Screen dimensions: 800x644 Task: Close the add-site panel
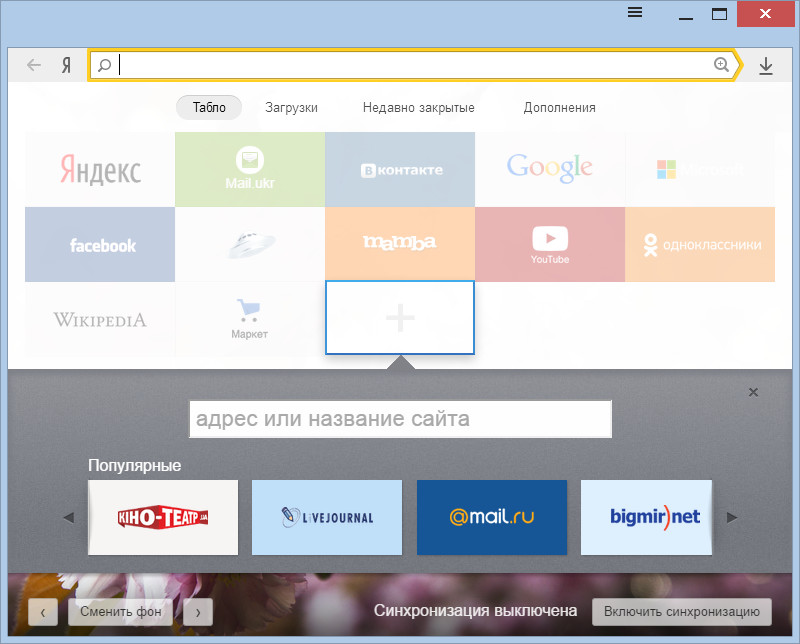[x=753, y=392]
